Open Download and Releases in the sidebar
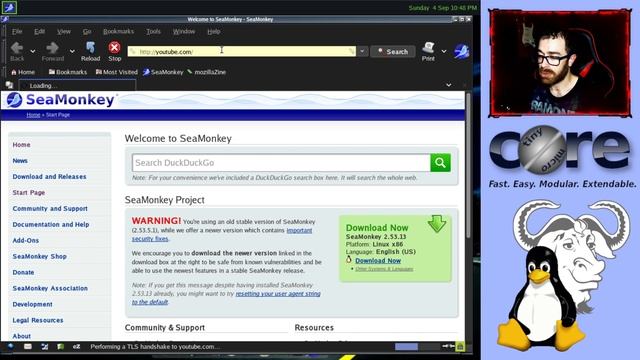The height and width of the screenshot is (360, 640). 49,177
